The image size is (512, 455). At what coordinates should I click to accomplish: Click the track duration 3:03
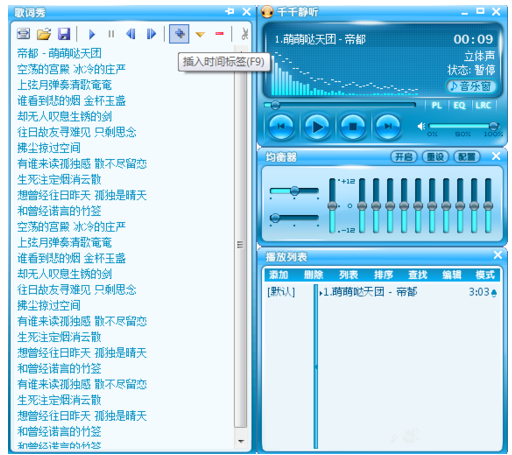click(479, 292)
